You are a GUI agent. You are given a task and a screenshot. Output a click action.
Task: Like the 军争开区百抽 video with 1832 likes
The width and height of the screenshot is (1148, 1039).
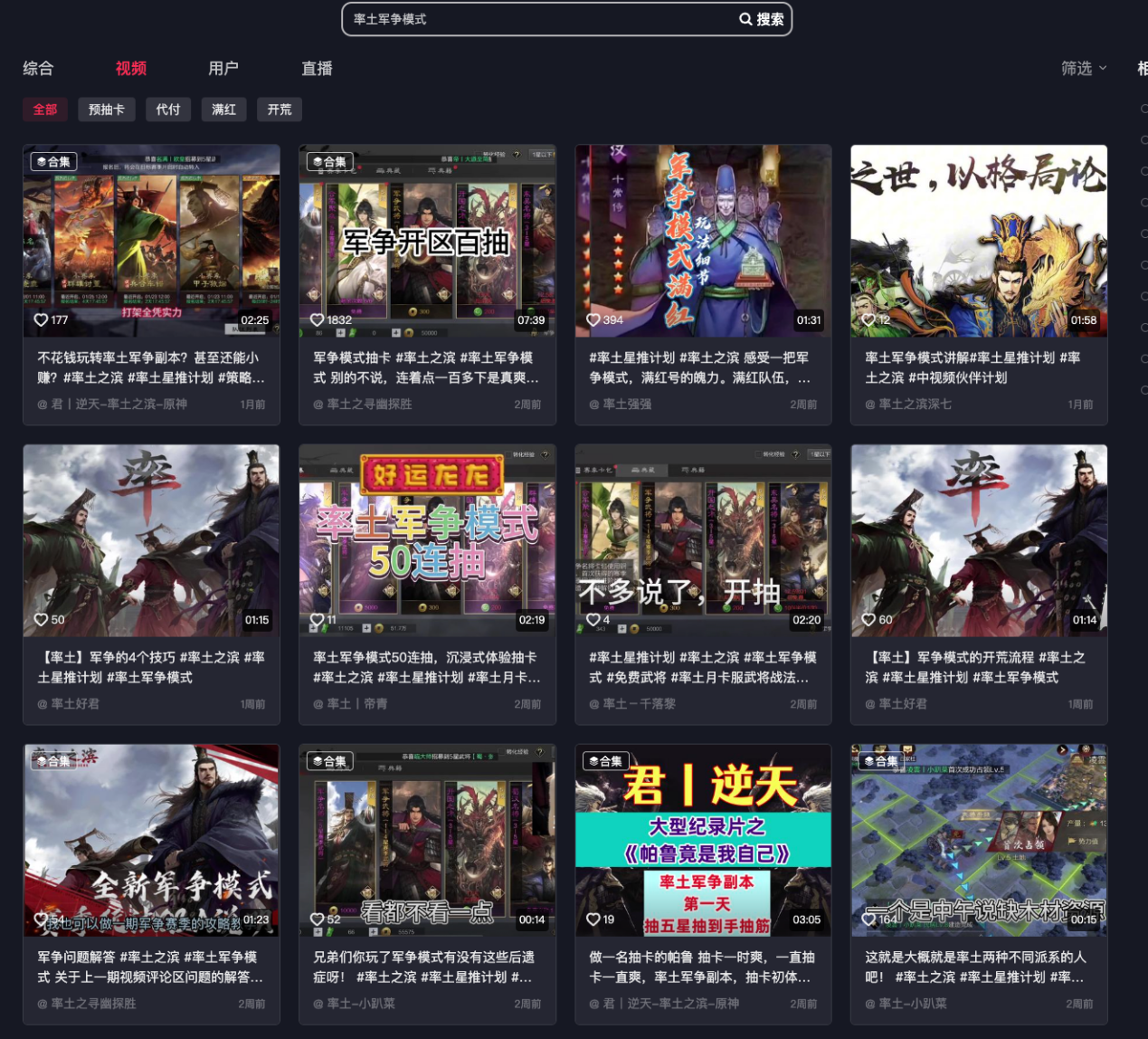coord(317,319)
